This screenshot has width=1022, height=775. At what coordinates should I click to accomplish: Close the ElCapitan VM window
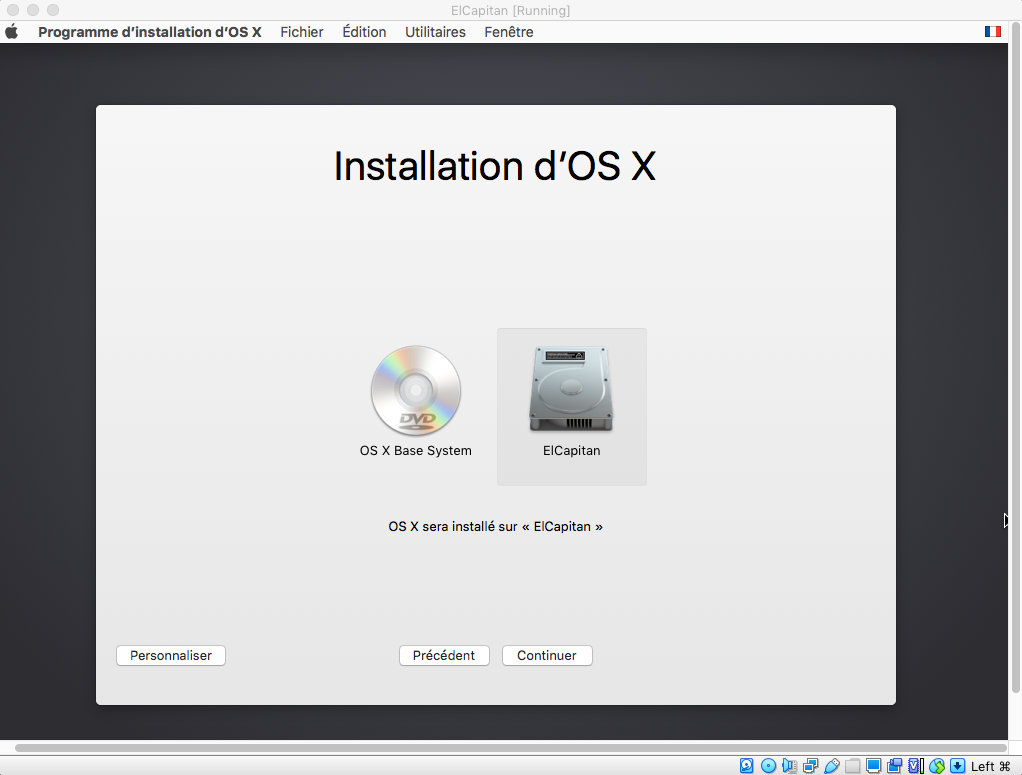[12, 10]
